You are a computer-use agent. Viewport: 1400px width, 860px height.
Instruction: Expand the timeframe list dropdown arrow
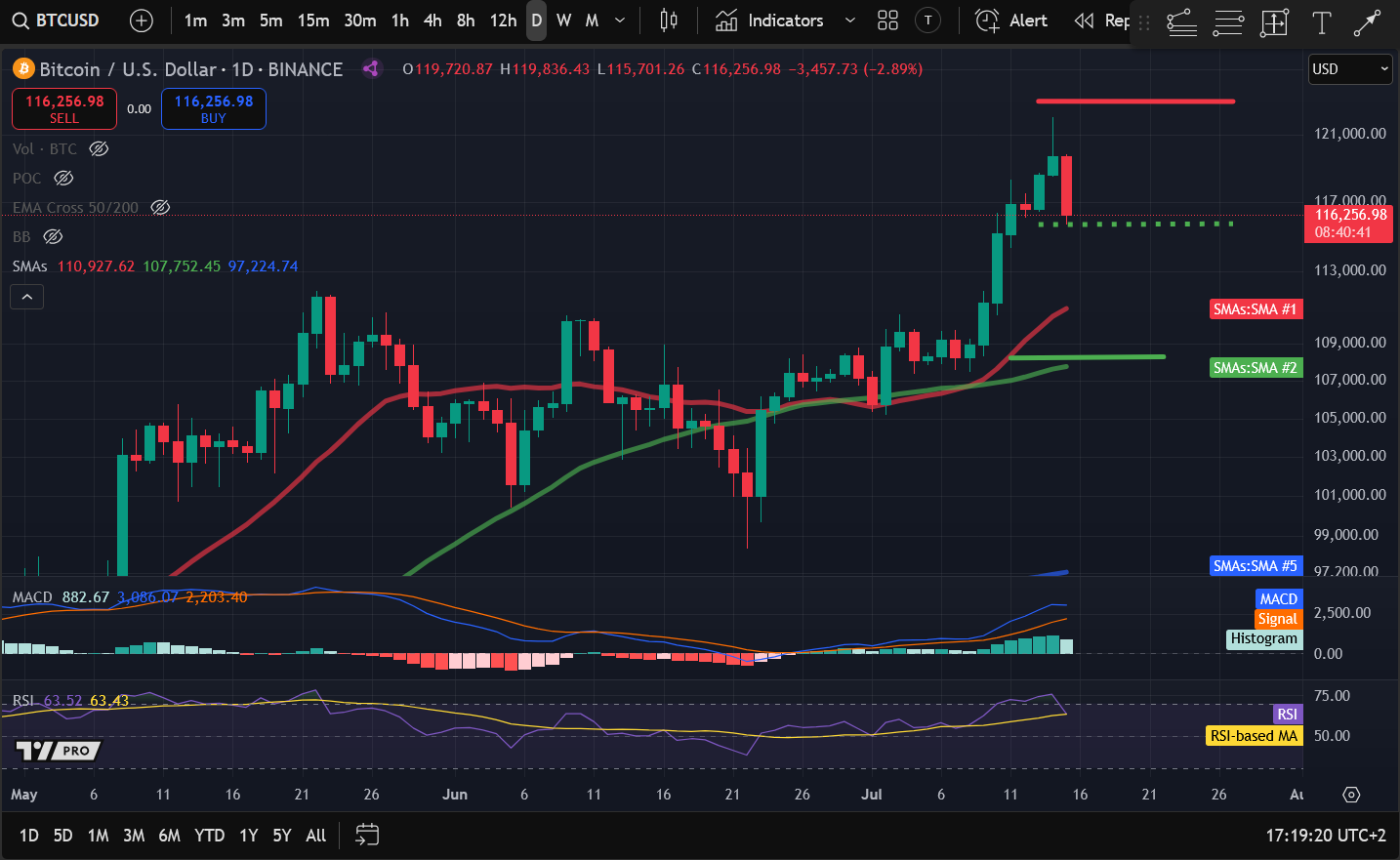[620, 20]
